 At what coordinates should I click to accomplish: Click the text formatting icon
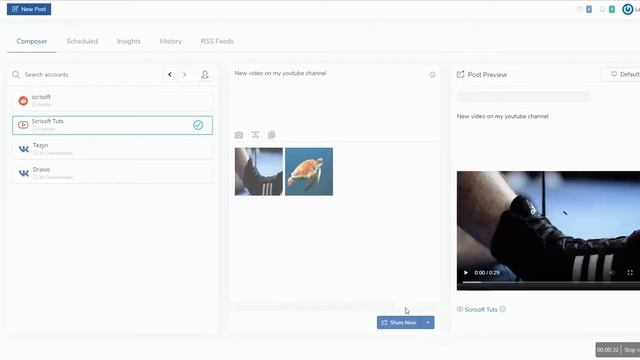[255, 135]
